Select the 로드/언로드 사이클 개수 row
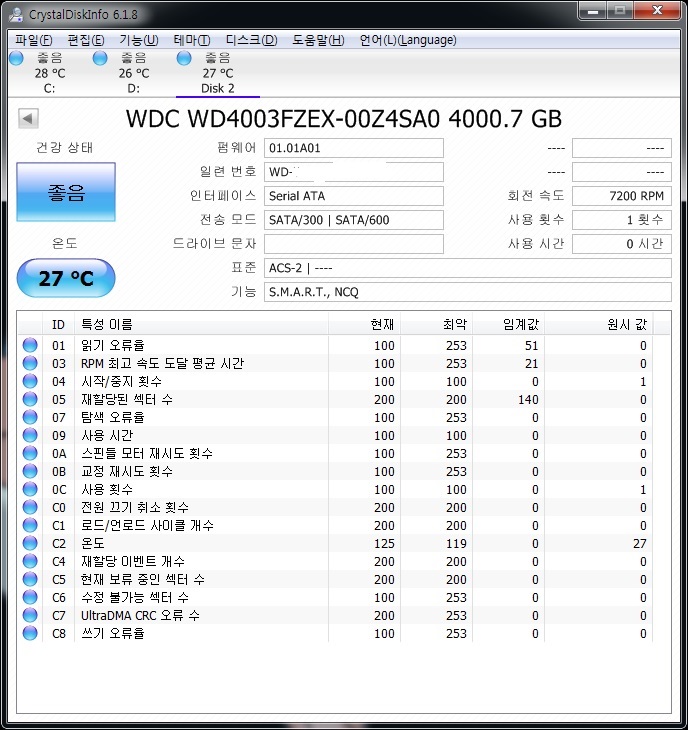The image size is (688, 730). pos(335,525)
